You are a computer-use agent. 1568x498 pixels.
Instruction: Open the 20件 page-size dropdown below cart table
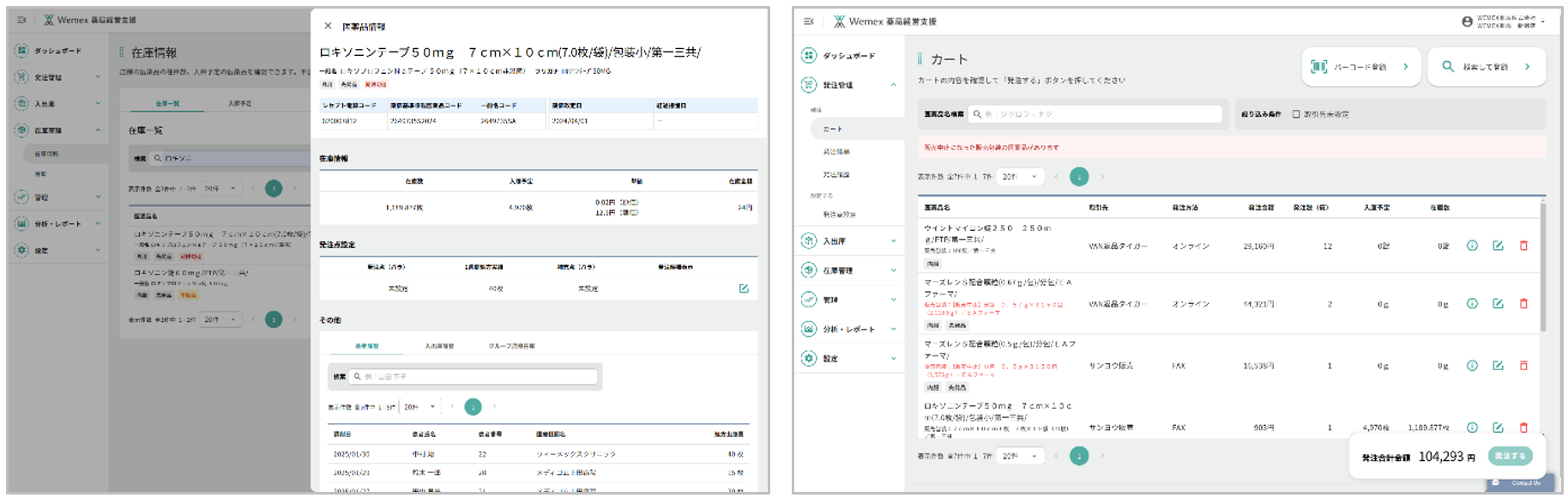pos(1021,456)
